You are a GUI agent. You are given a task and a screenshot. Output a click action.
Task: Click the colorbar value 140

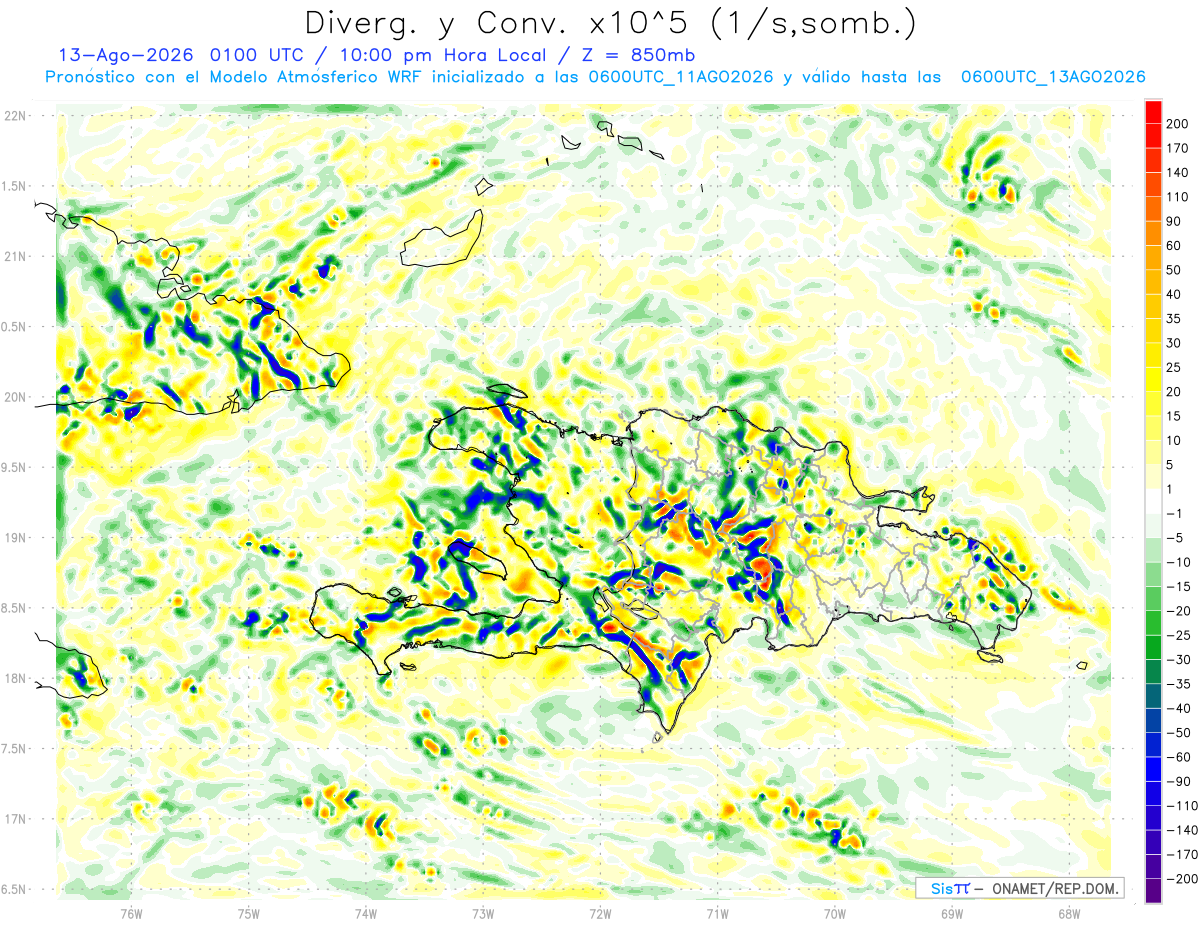click(x=1179, y=173)
